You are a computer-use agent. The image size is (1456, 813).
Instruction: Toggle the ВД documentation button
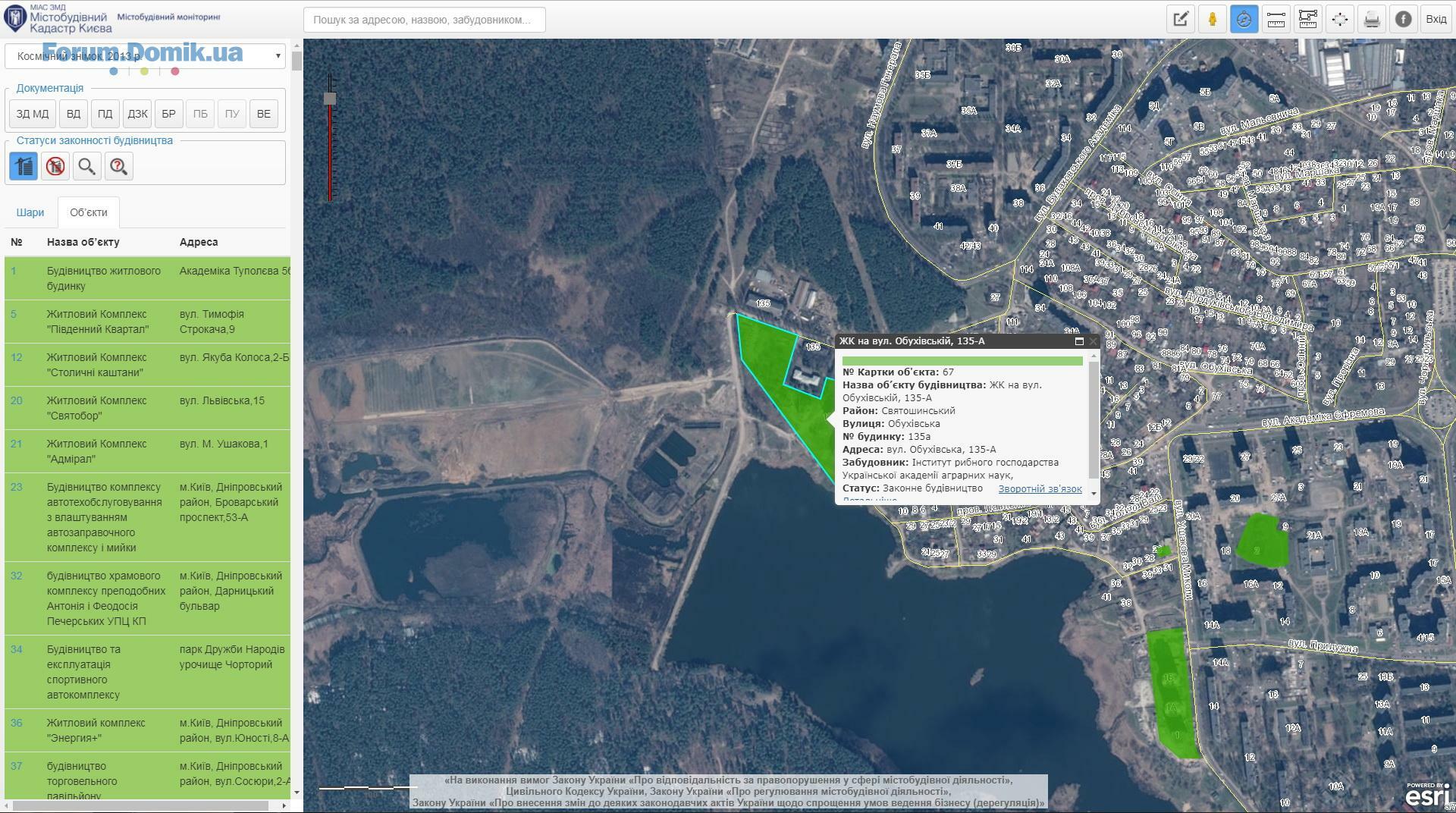[x=74, y=114]
